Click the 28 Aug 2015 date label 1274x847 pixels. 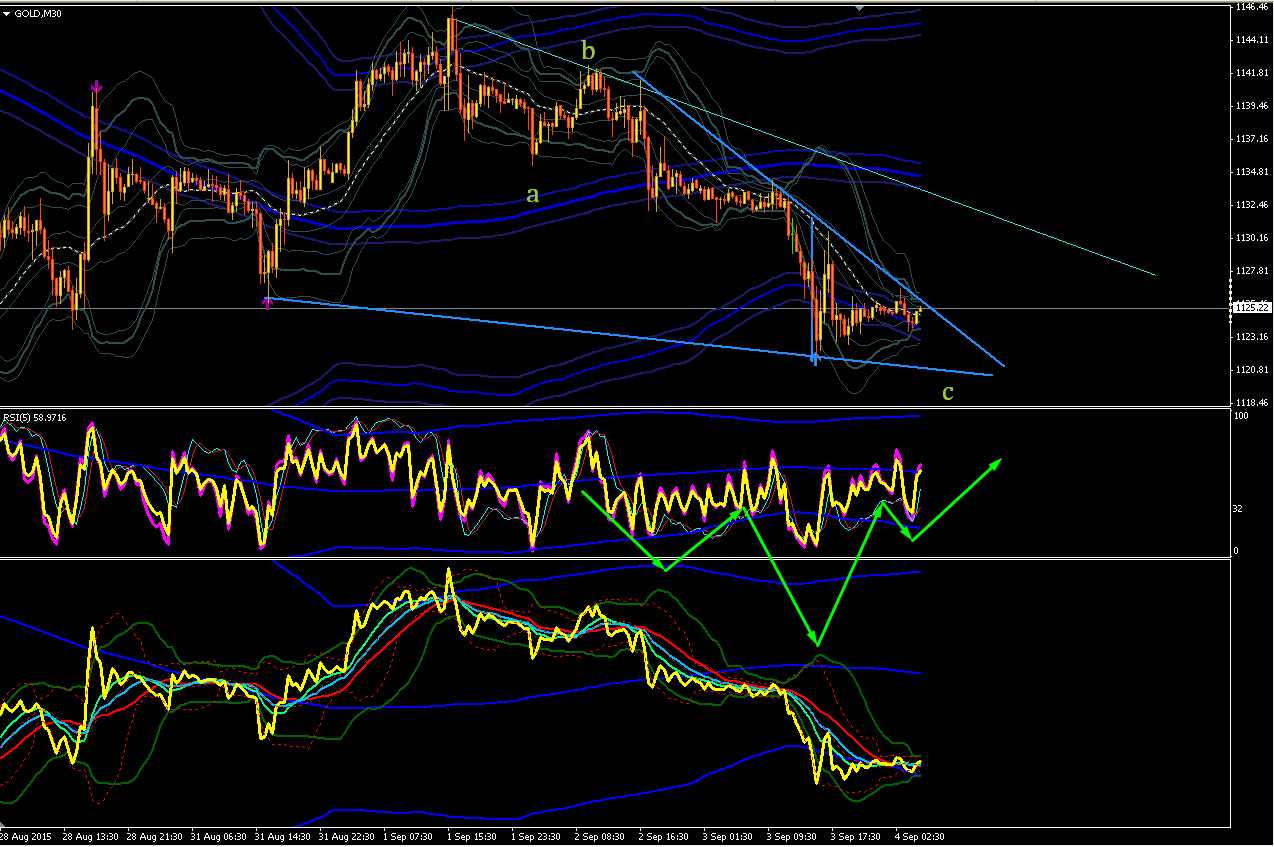click(27, 835)
